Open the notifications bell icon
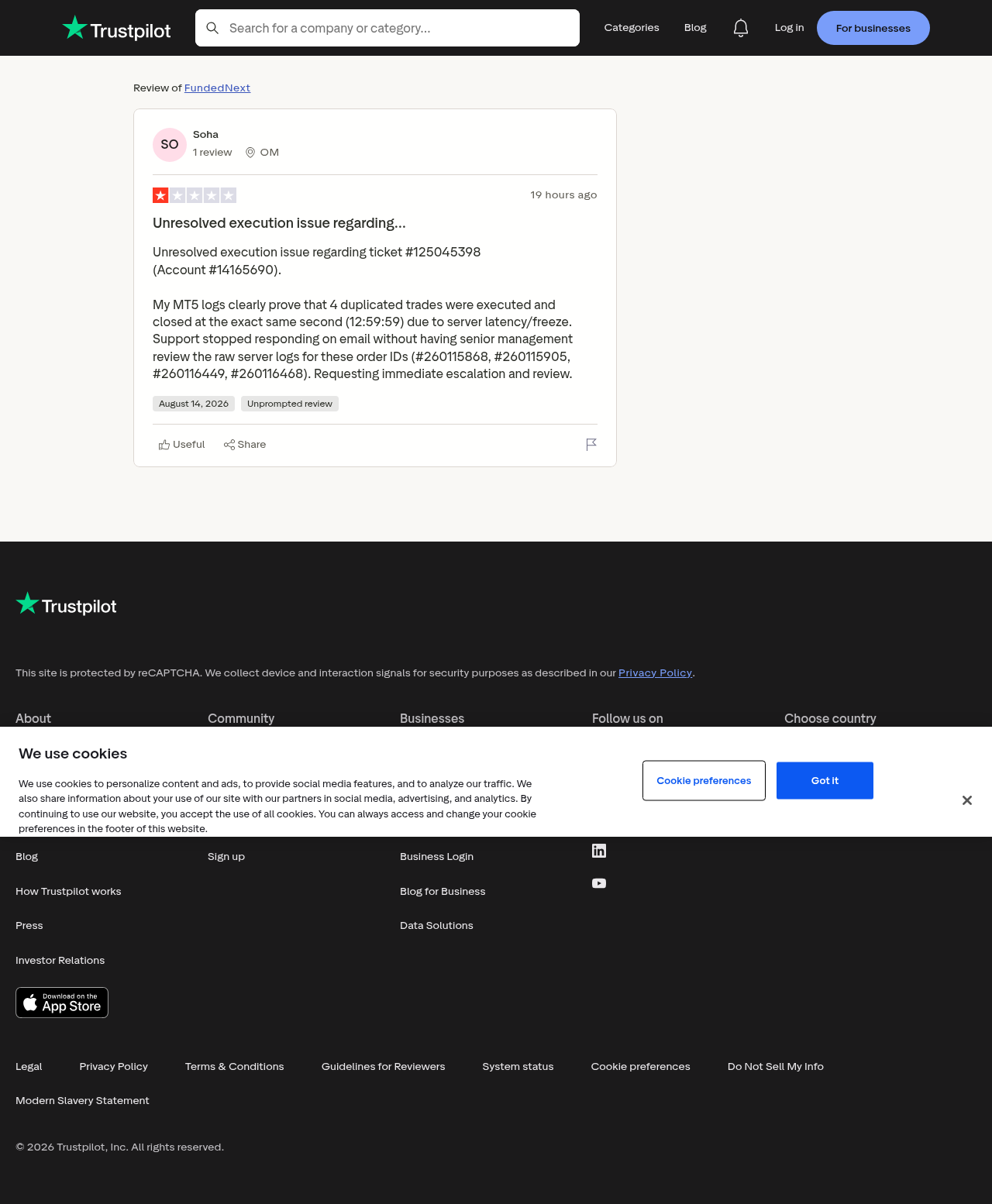This screenshot has height=1204, width=992. (741, 28)
